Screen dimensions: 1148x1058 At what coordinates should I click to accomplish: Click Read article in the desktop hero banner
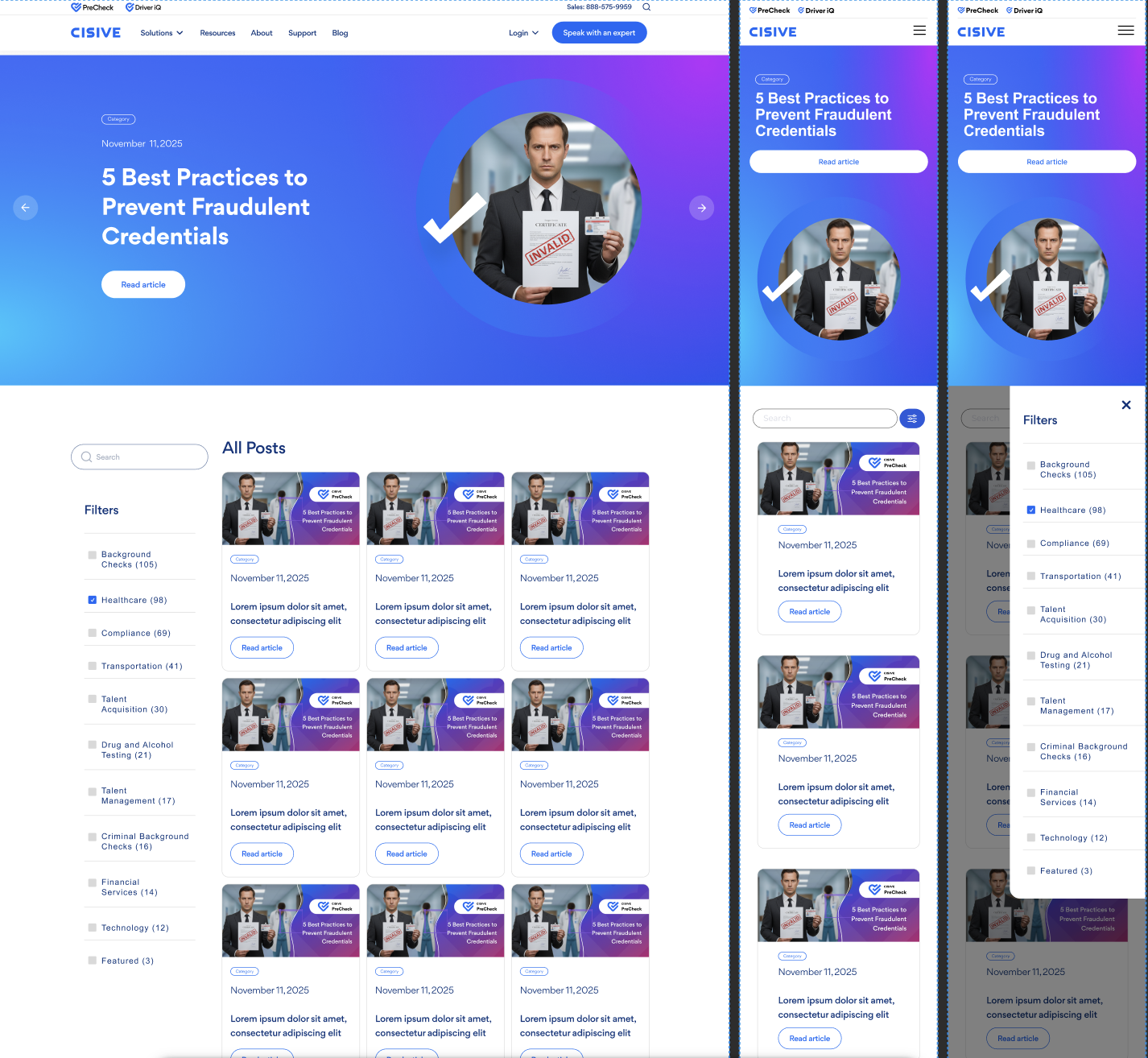(143, 284)
